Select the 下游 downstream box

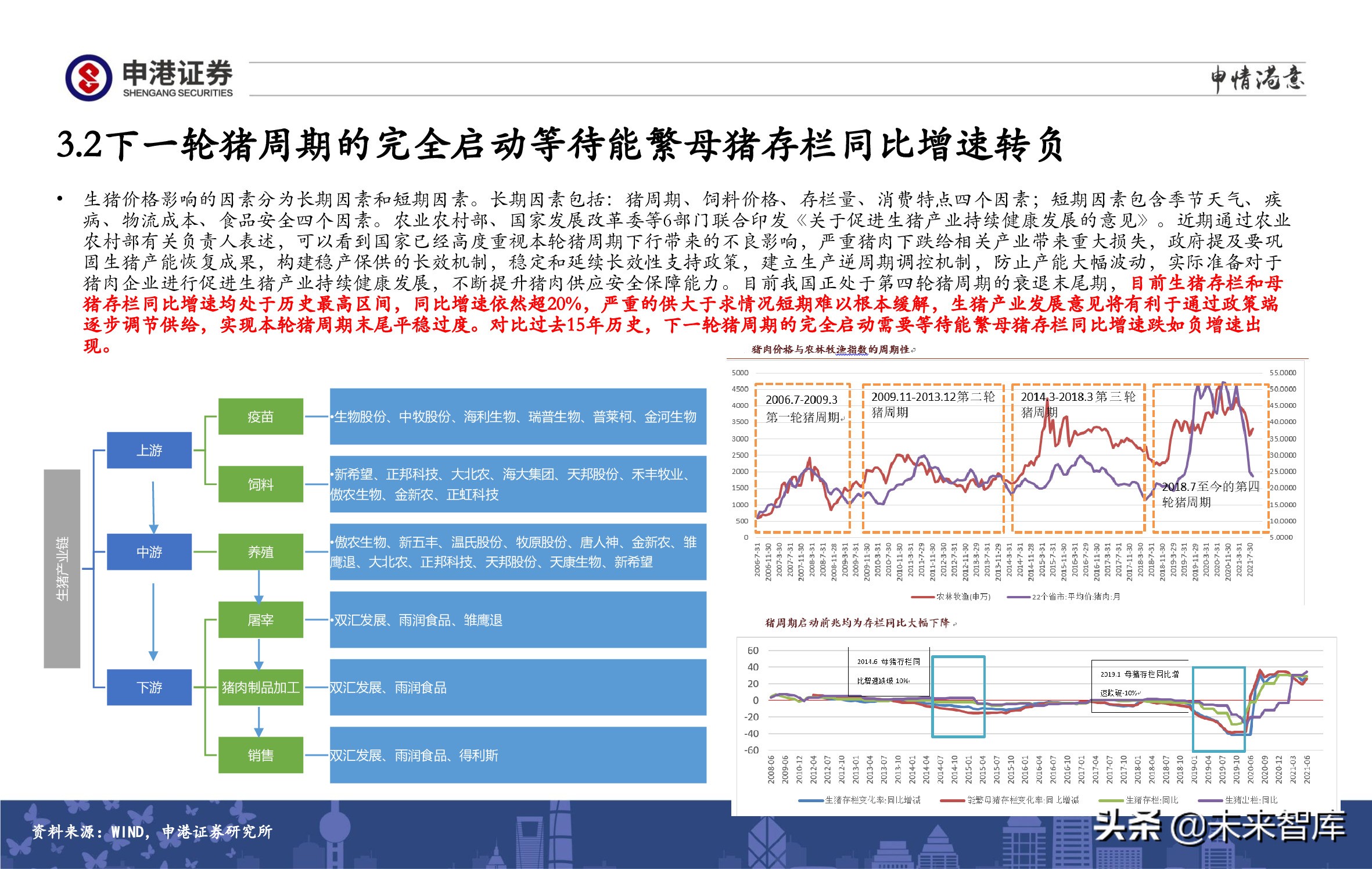[x=149, y=687]
